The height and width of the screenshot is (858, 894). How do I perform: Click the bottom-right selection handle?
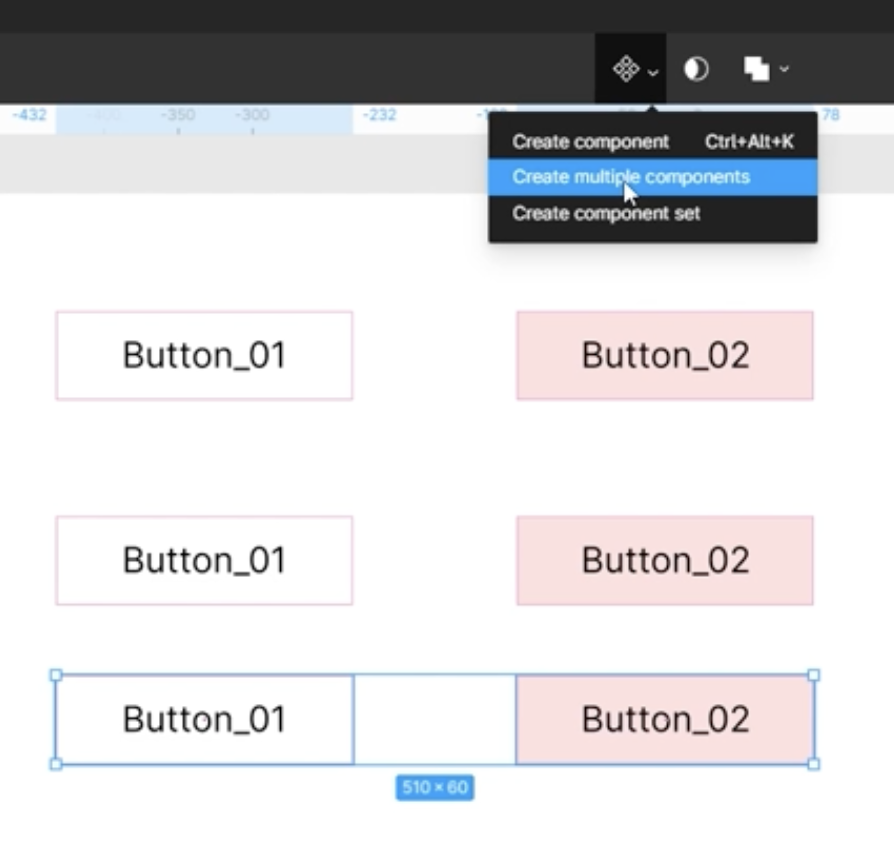click(x=814, y=764)
